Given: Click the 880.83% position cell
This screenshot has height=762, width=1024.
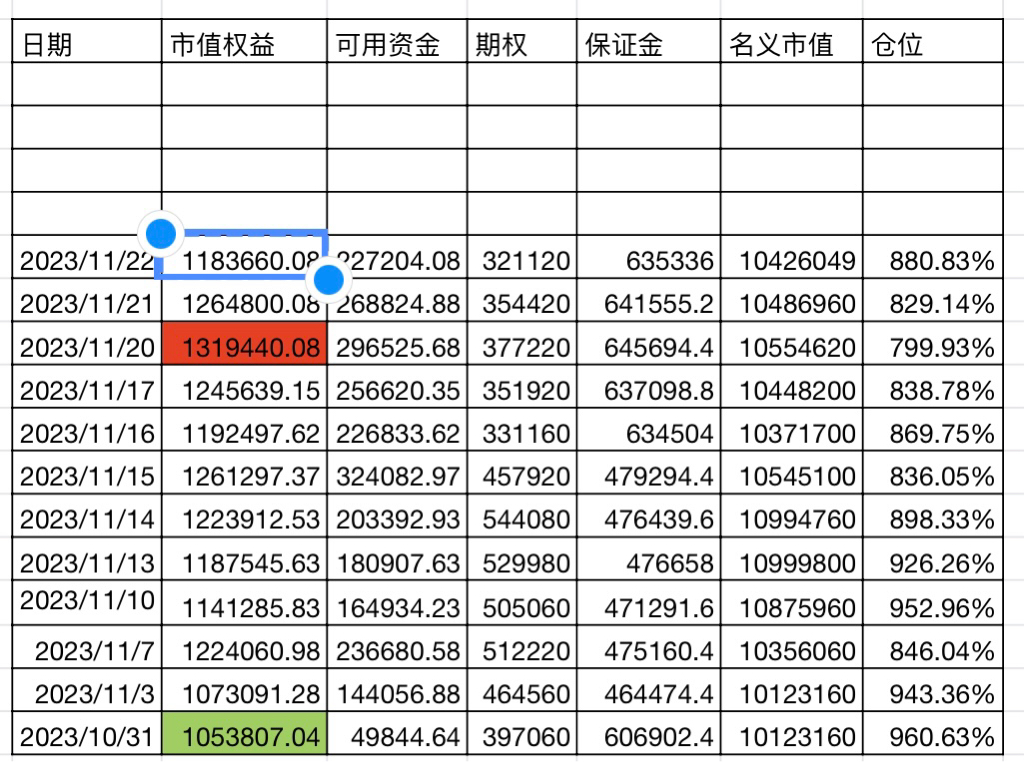Looking at the screenshot, I should [932, 262].
